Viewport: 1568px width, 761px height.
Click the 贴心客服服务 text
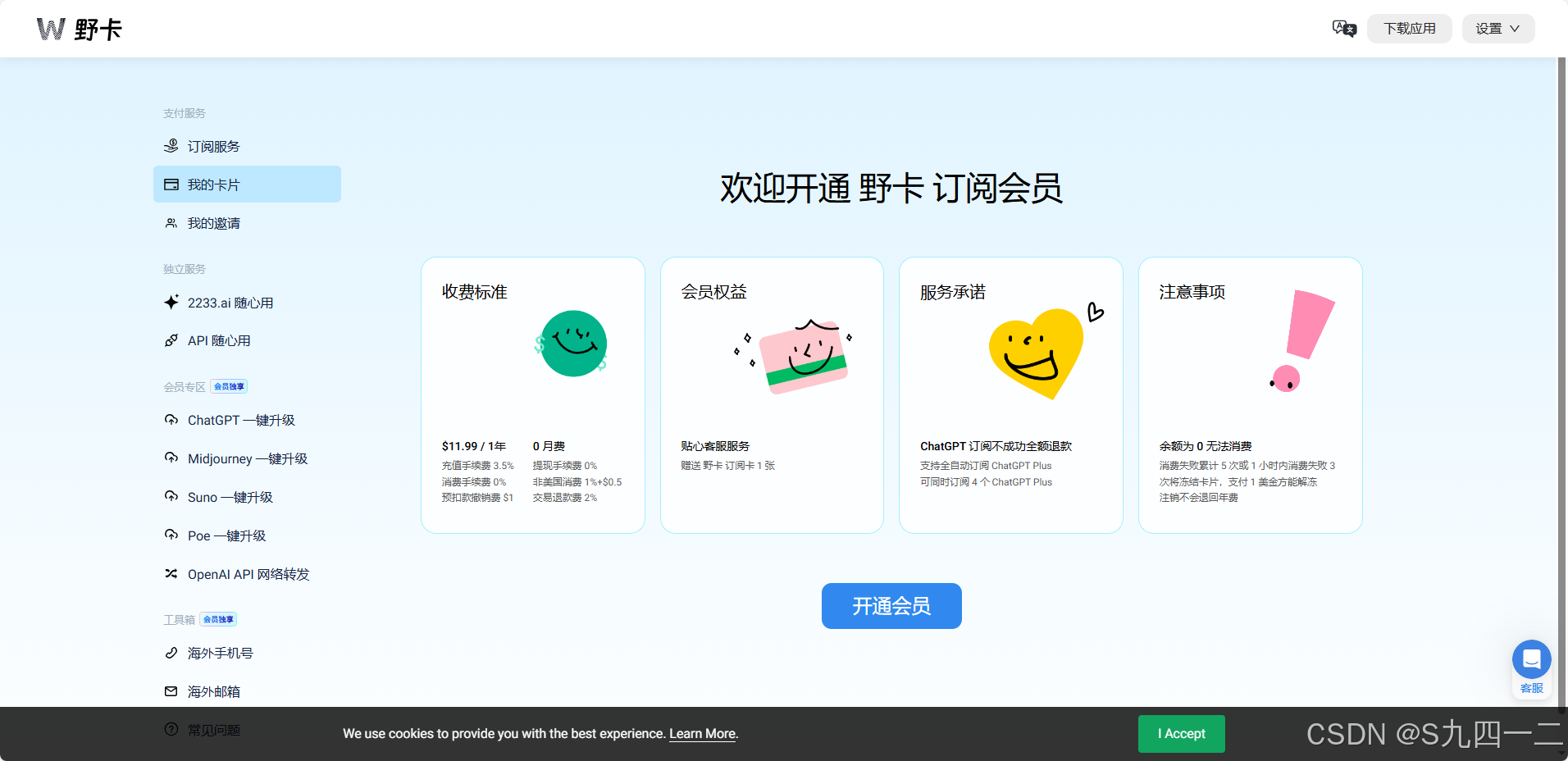tap(715, 446)
